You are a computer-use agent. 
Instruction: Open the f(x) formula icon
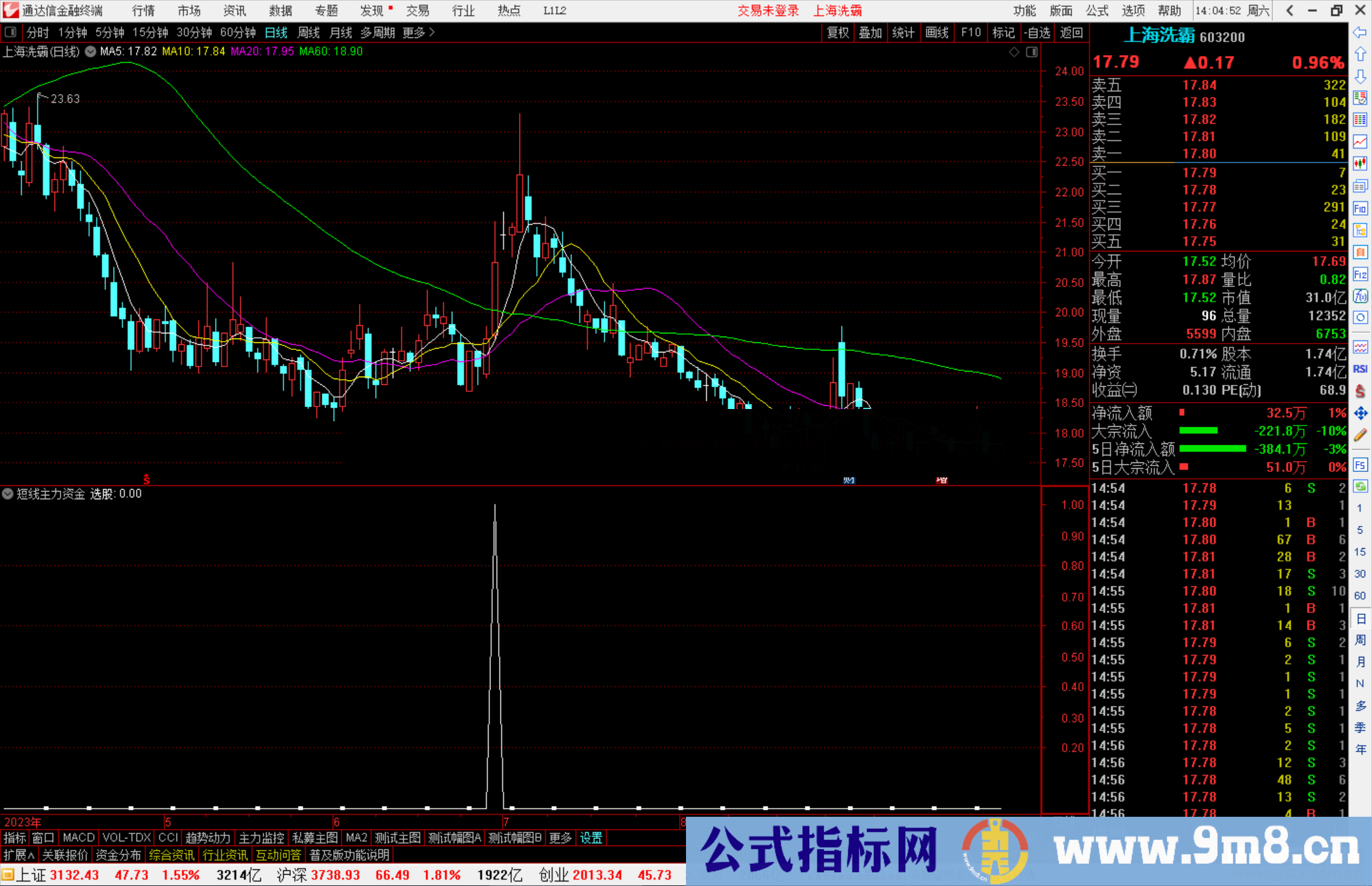point(1360,296)
